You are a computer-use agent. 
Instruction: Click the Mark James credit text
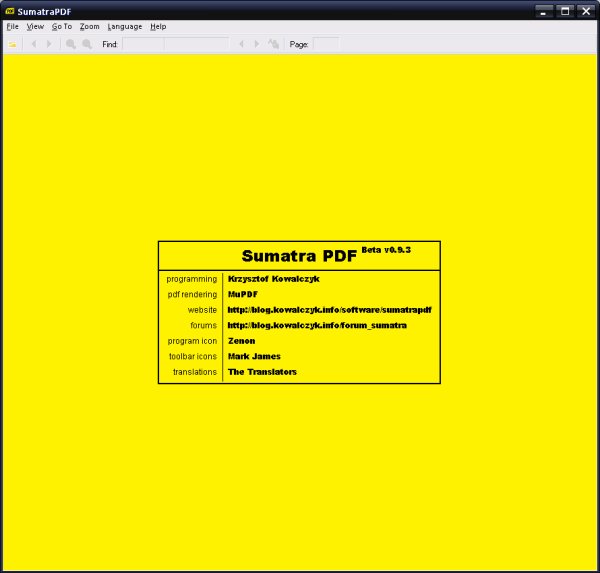click(254, 356)
